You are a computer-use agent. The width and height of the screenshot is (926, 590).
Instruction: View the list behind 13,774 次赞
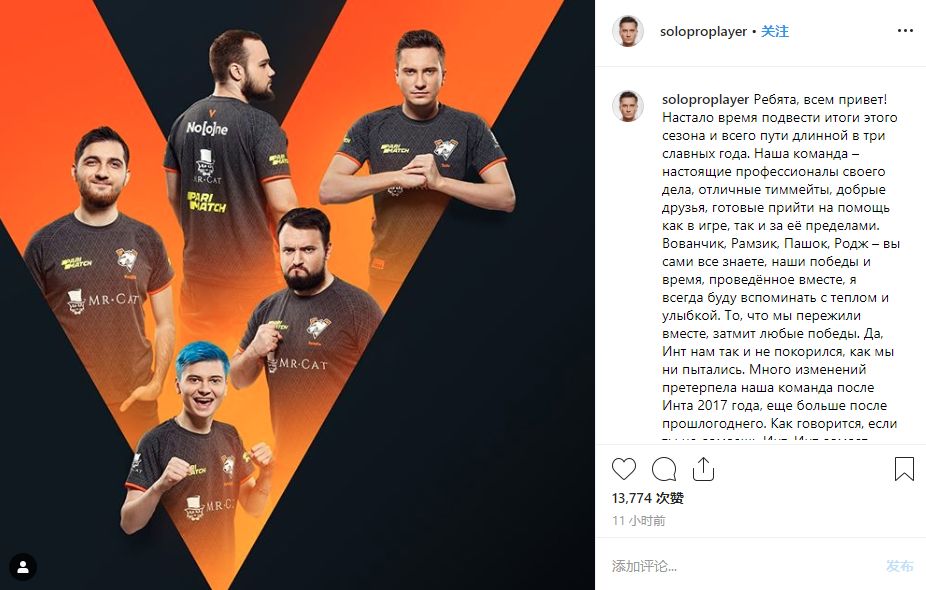point(648,498)
